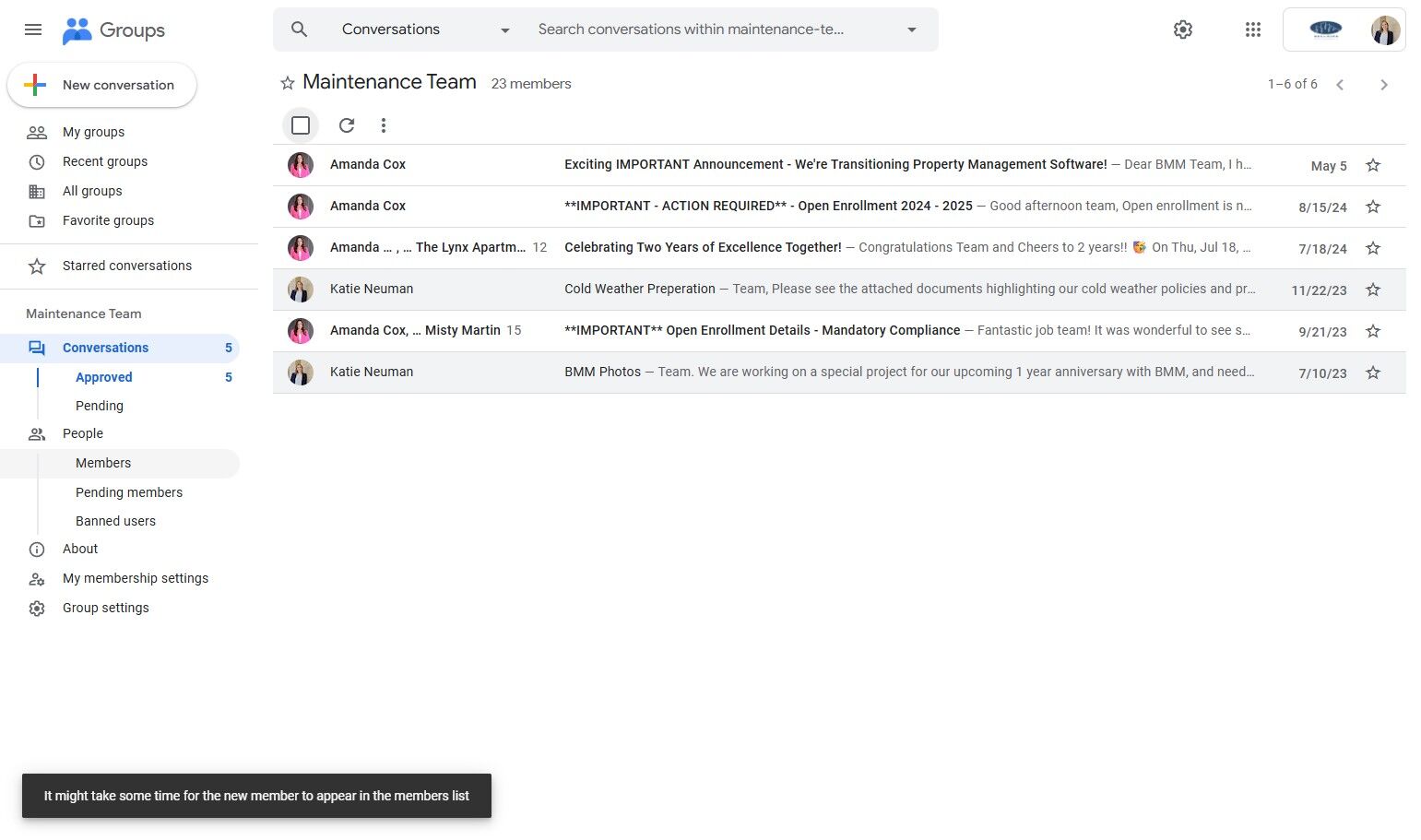
Task: Star the Cold Weather Preperation conversation
Action: point(1373,290)
